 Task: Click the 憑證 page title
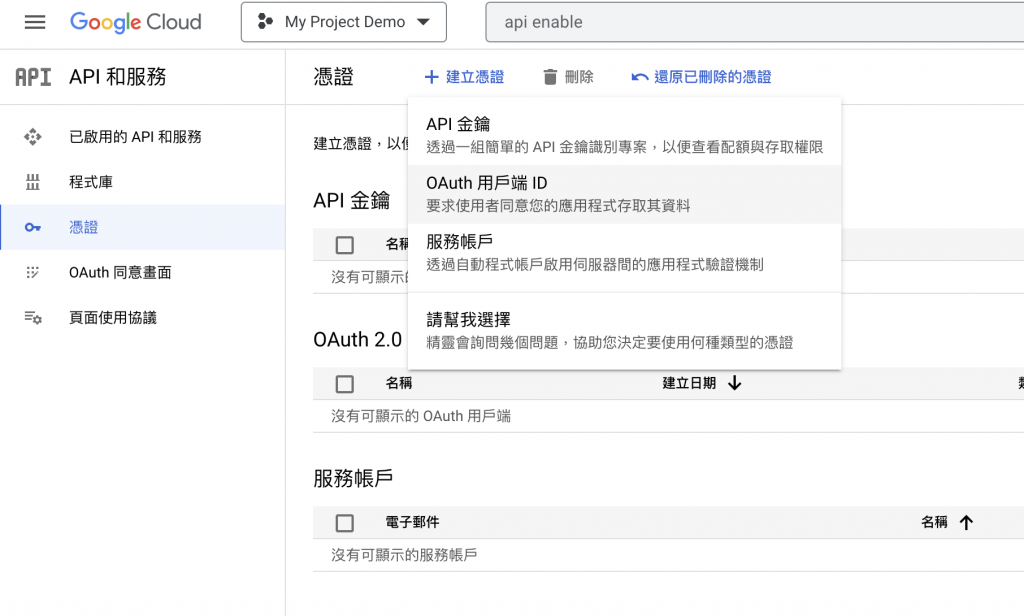tap(333, 77)
